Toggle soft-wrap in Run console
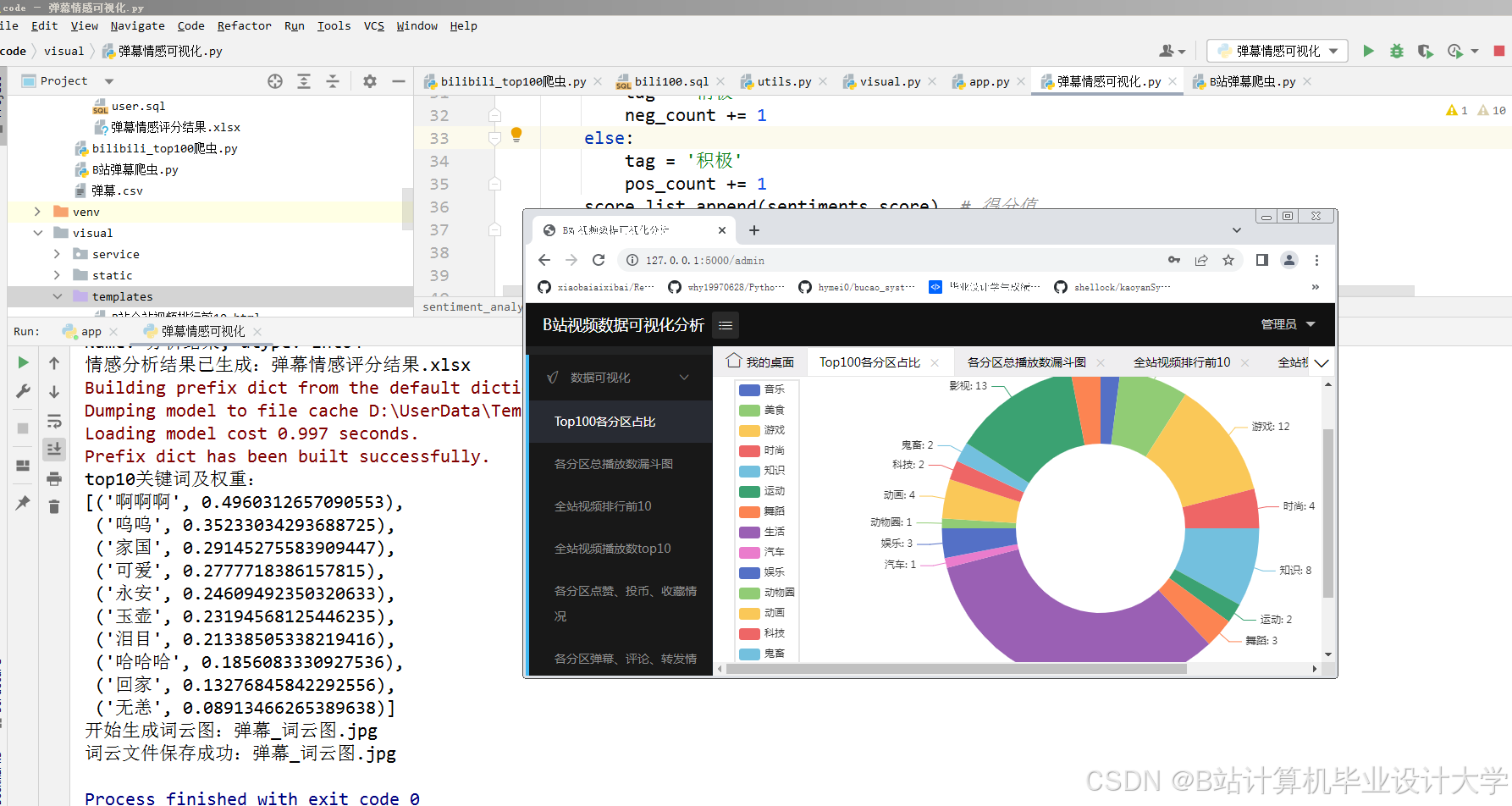This screenshot has width=1512, height=806. coord(54,421)
